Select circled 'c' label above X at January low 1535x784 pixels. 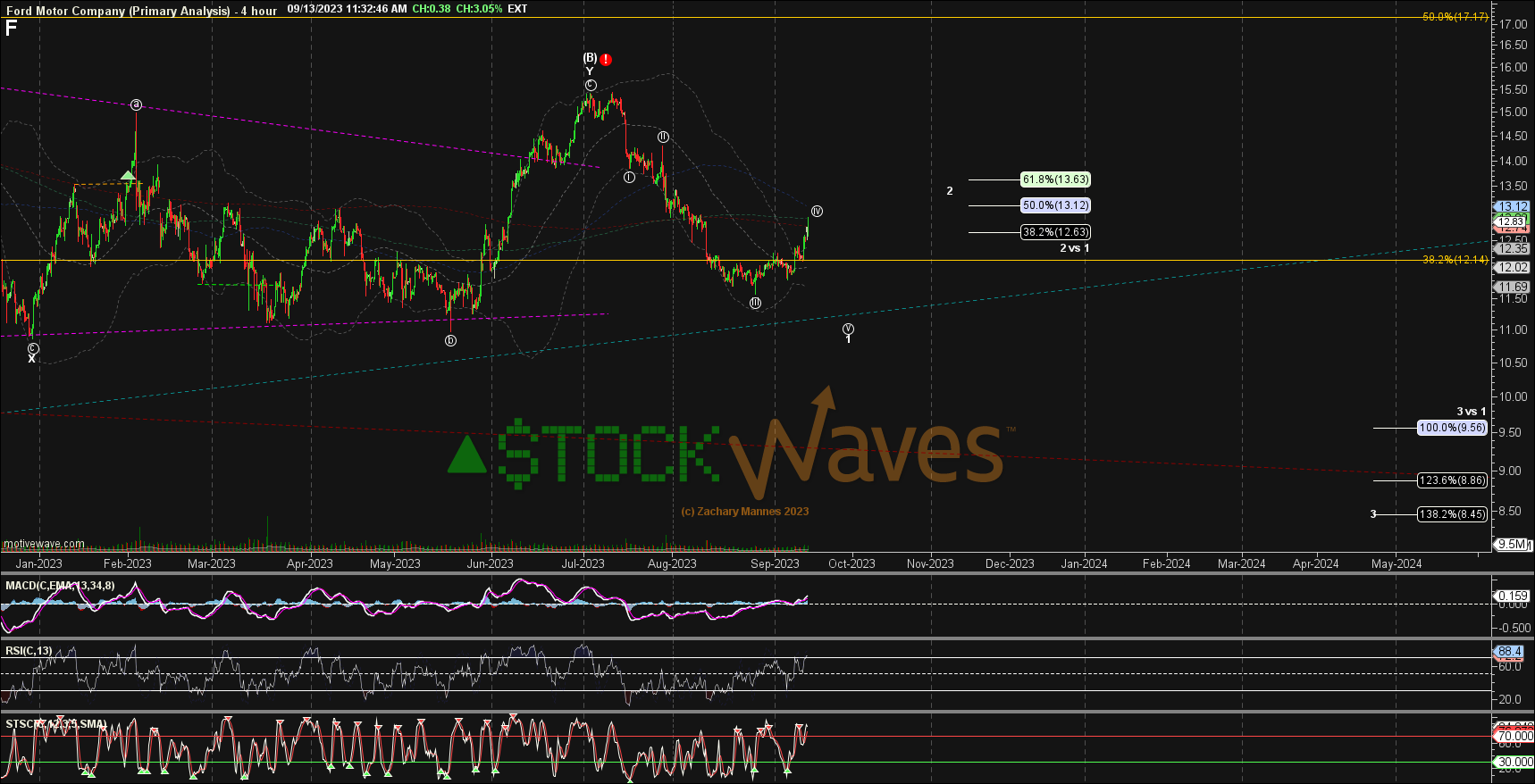pyautogui.click(x=33, y=348)
